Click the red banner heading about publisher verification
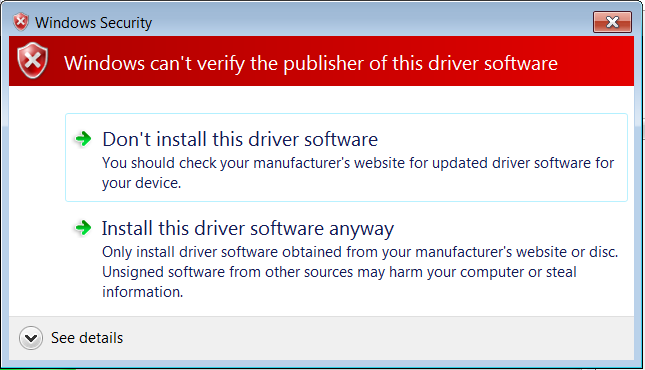Viewport: 645px width, 370px height. tap(311, 63)
